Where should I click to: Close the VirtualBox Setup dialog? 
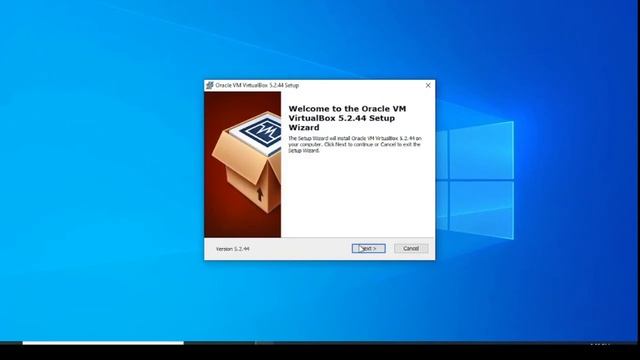(428, 85)
